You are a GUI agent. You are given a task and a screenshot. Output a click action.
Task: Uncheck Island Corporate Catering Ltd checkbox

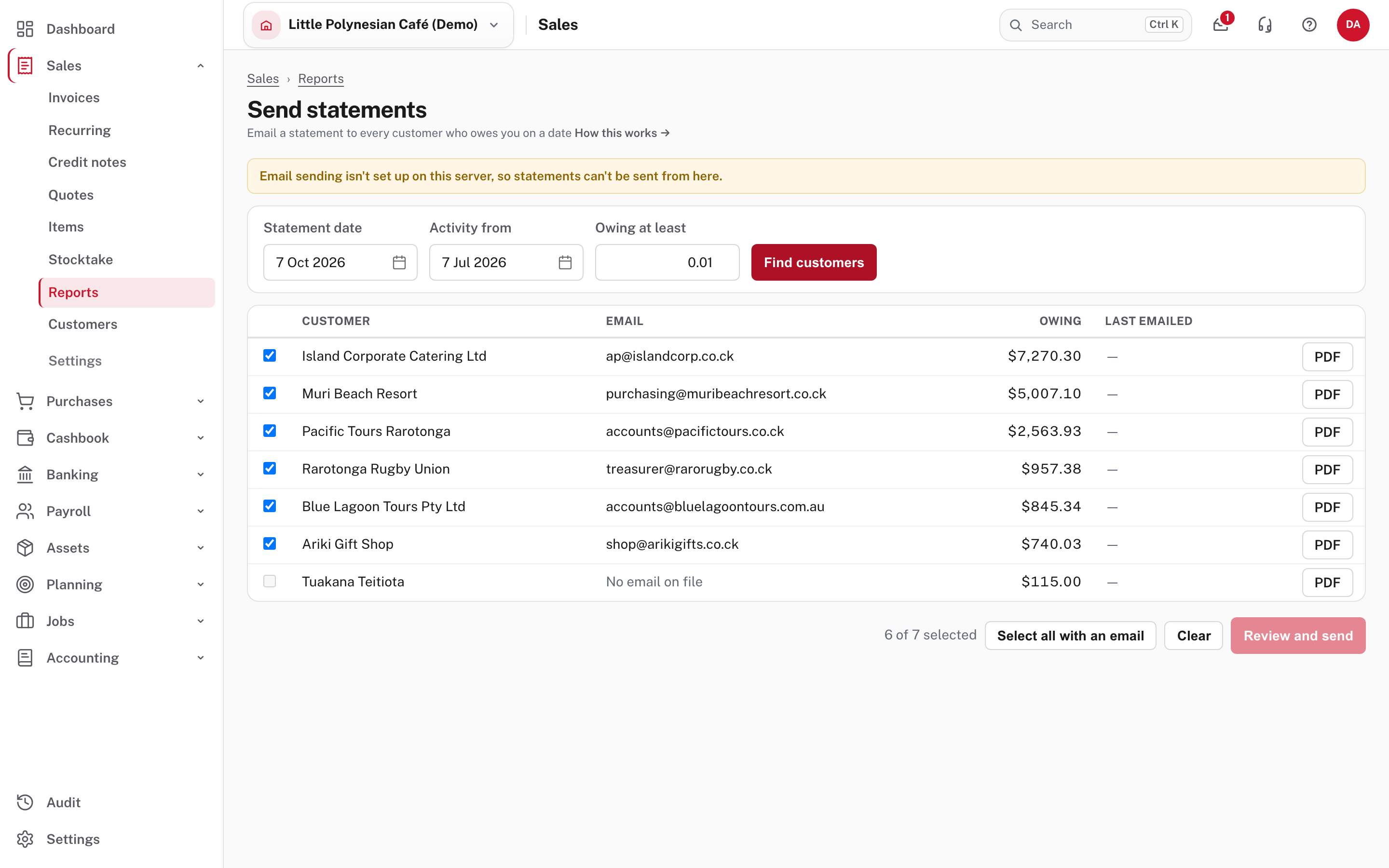coord(270,355)
